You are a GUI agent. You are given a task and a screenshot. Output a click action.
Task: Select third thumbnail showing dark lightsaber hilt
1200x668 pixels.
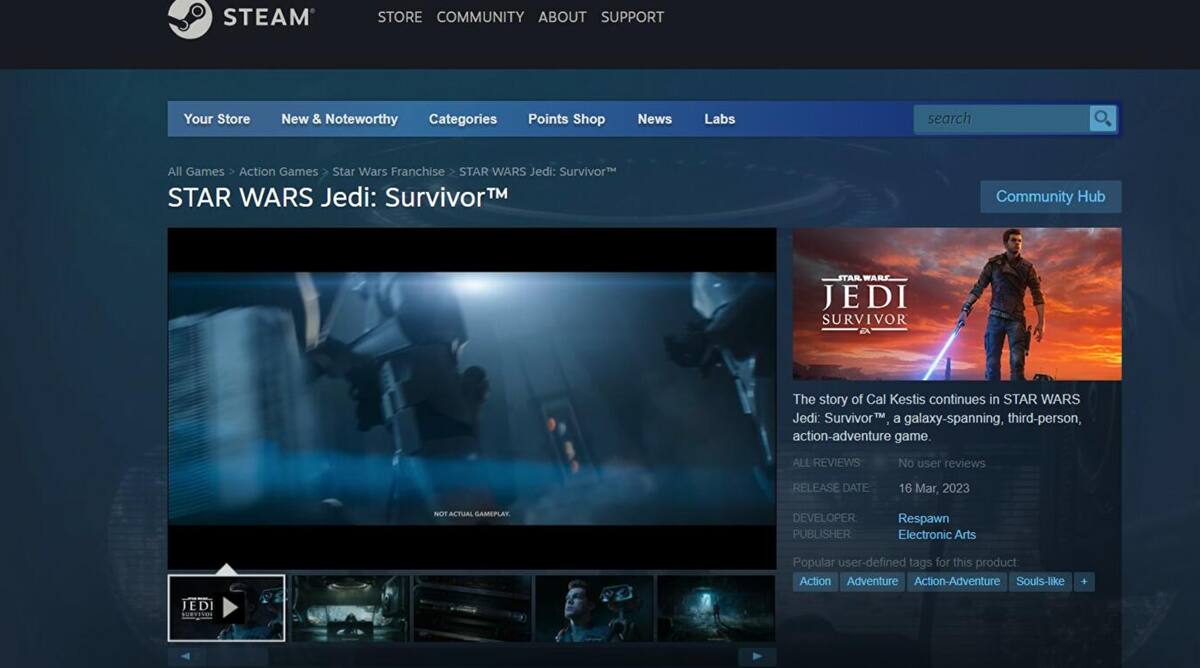click(x=472, y=608)
